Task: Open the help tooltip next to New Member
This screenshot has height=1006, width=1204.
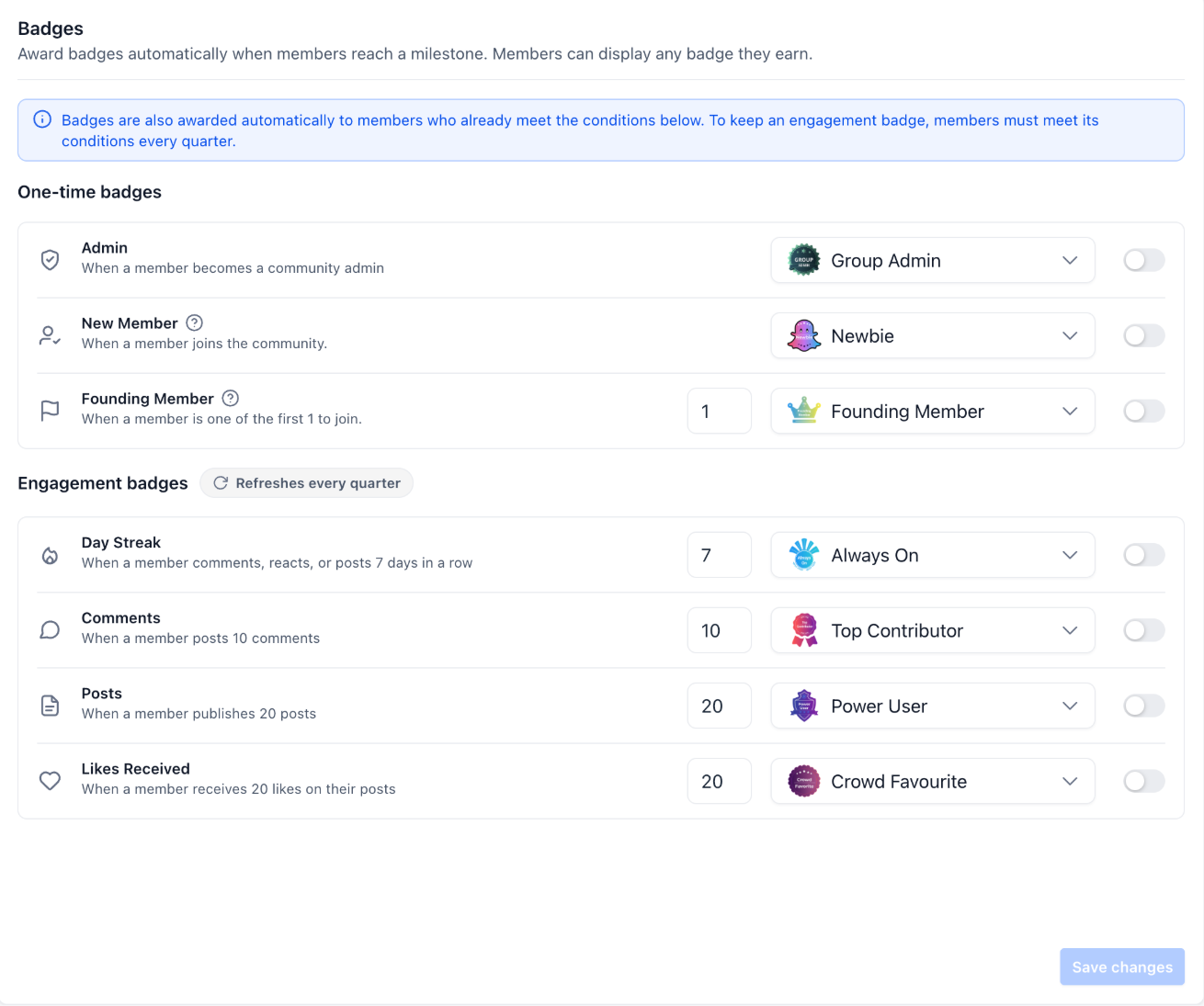Action: [194, 322]
